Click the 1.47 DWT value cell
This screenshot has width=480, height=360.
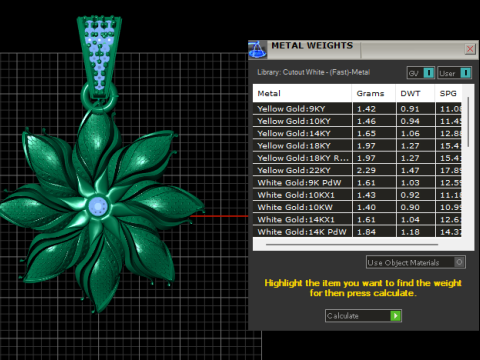416,170
